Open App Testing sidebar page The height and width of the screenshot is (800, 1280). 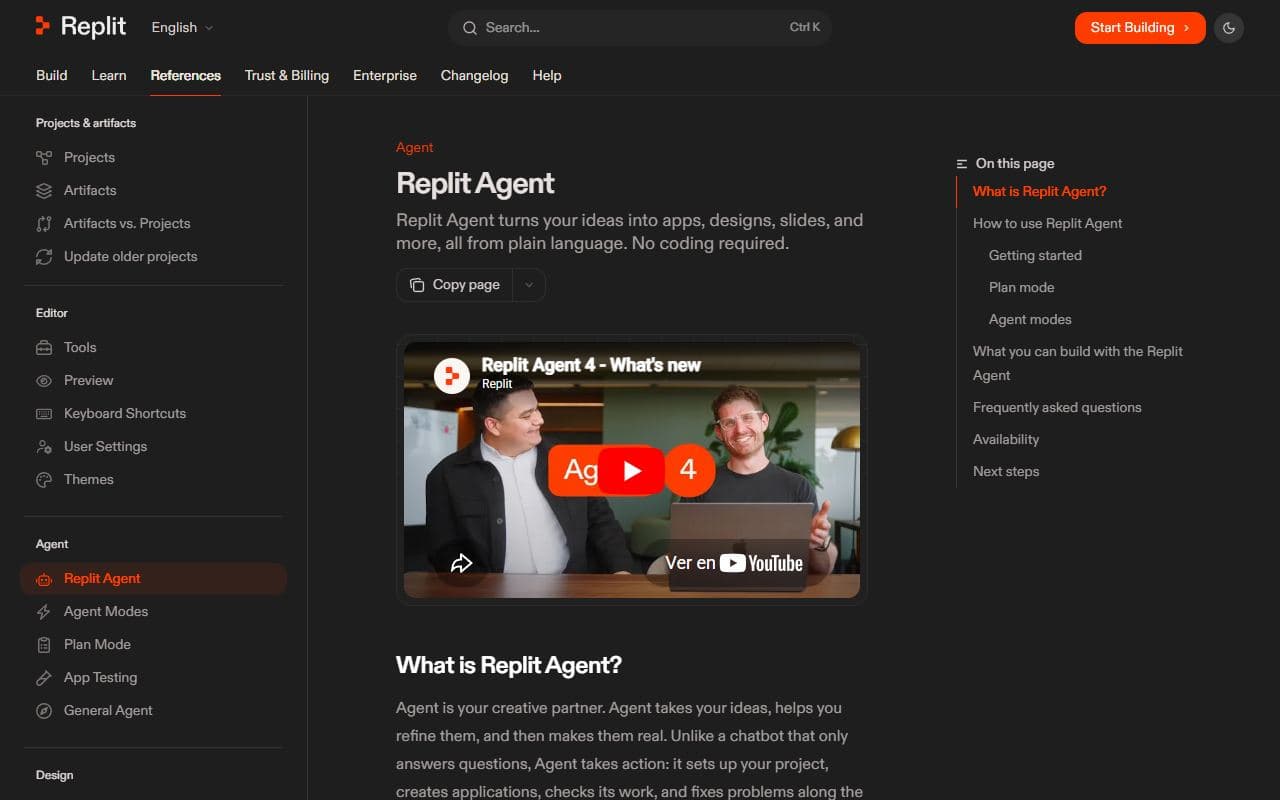point(154,677)
